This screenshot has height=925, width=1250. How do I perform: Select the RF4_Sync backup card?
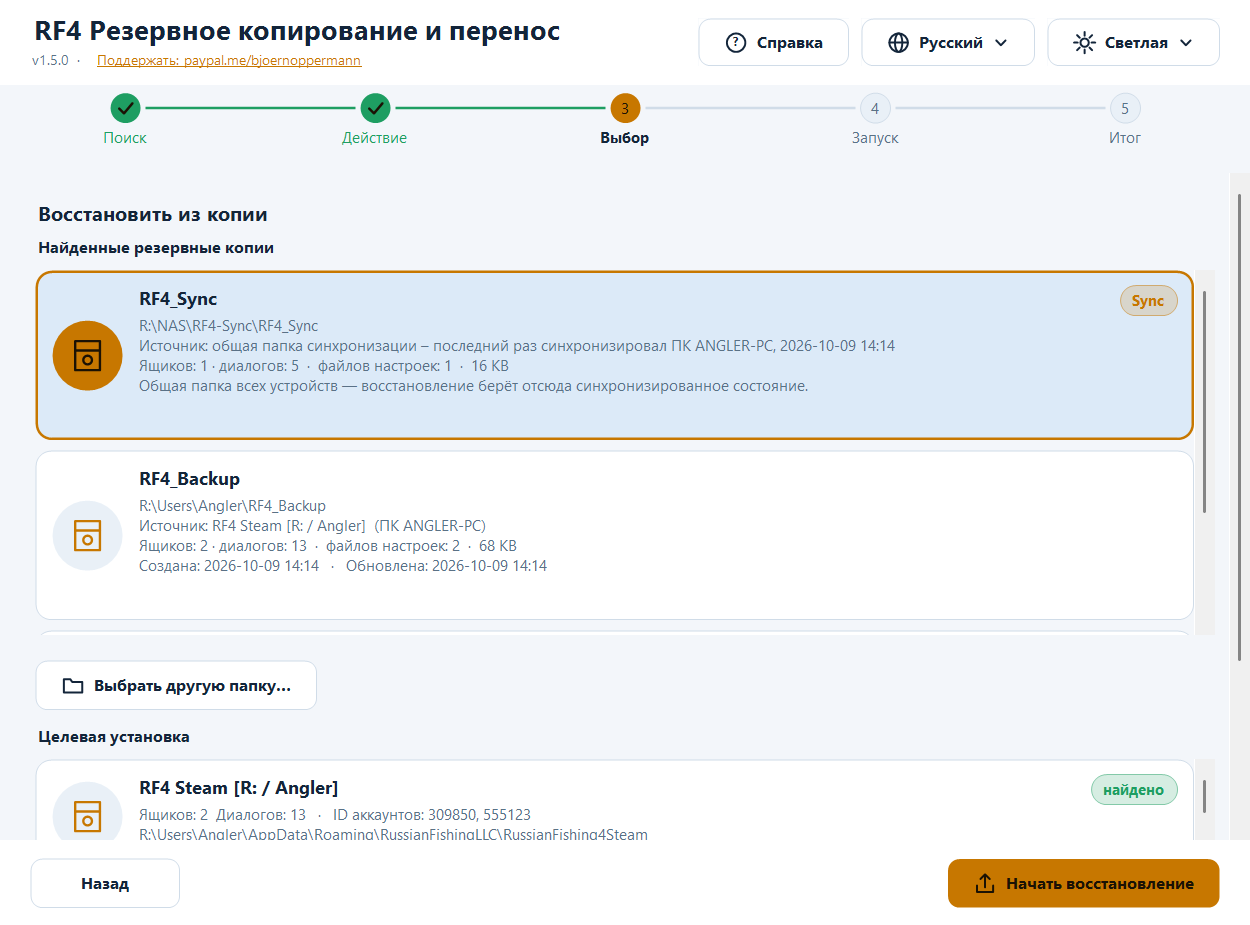coord(615,355)
